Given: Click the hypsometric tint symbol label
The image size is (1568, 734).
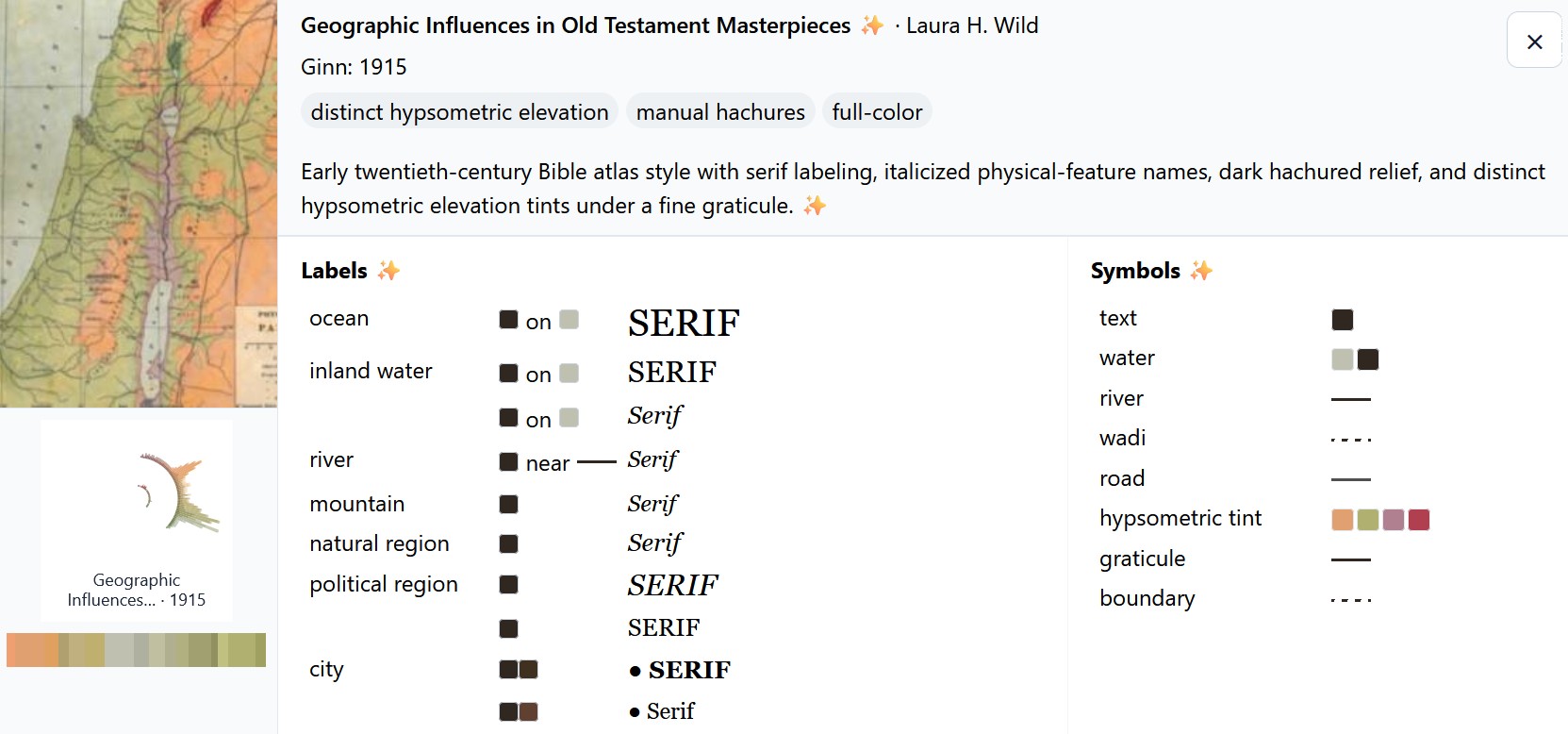Looking at the screenshot, I should tap(1180, 518).
